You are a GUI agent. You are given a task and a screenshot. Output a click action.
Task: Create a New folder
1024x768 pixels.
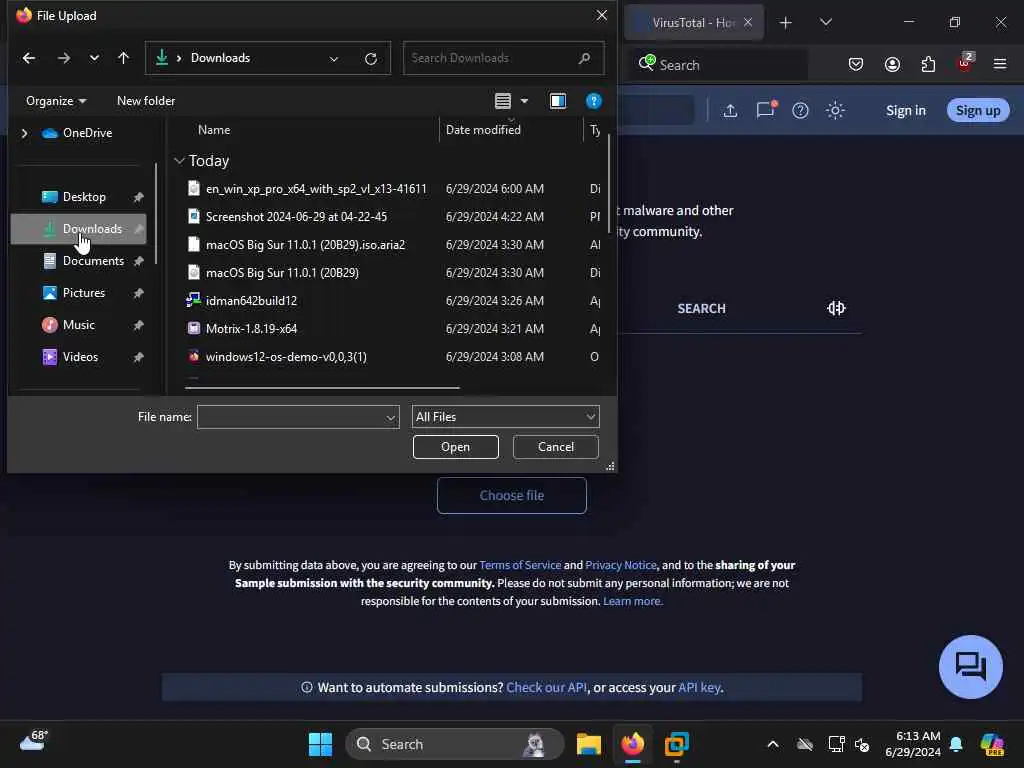[146, 101]
